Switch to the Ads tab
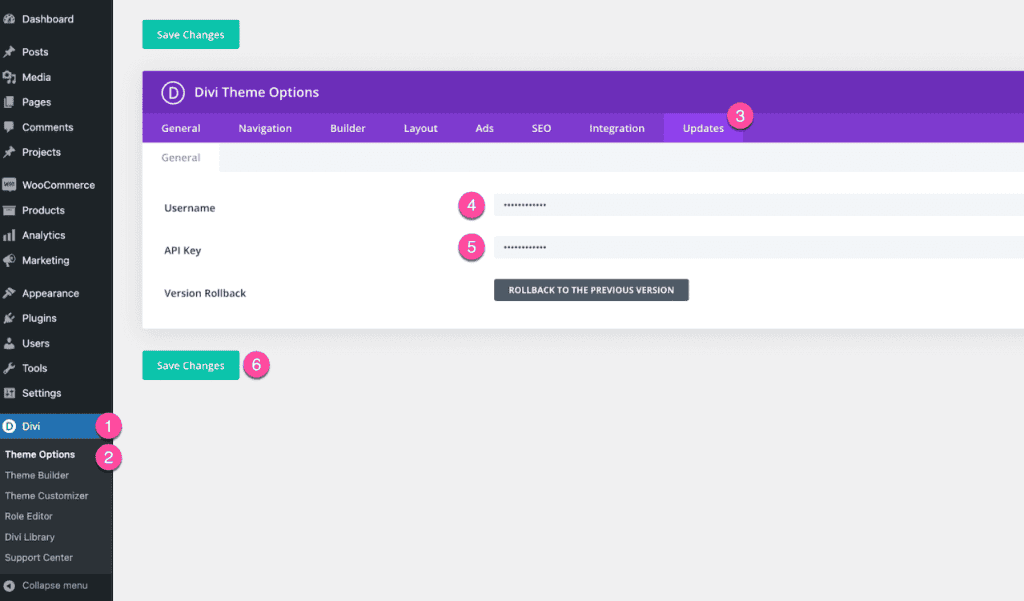 click(x=485, y=128)
